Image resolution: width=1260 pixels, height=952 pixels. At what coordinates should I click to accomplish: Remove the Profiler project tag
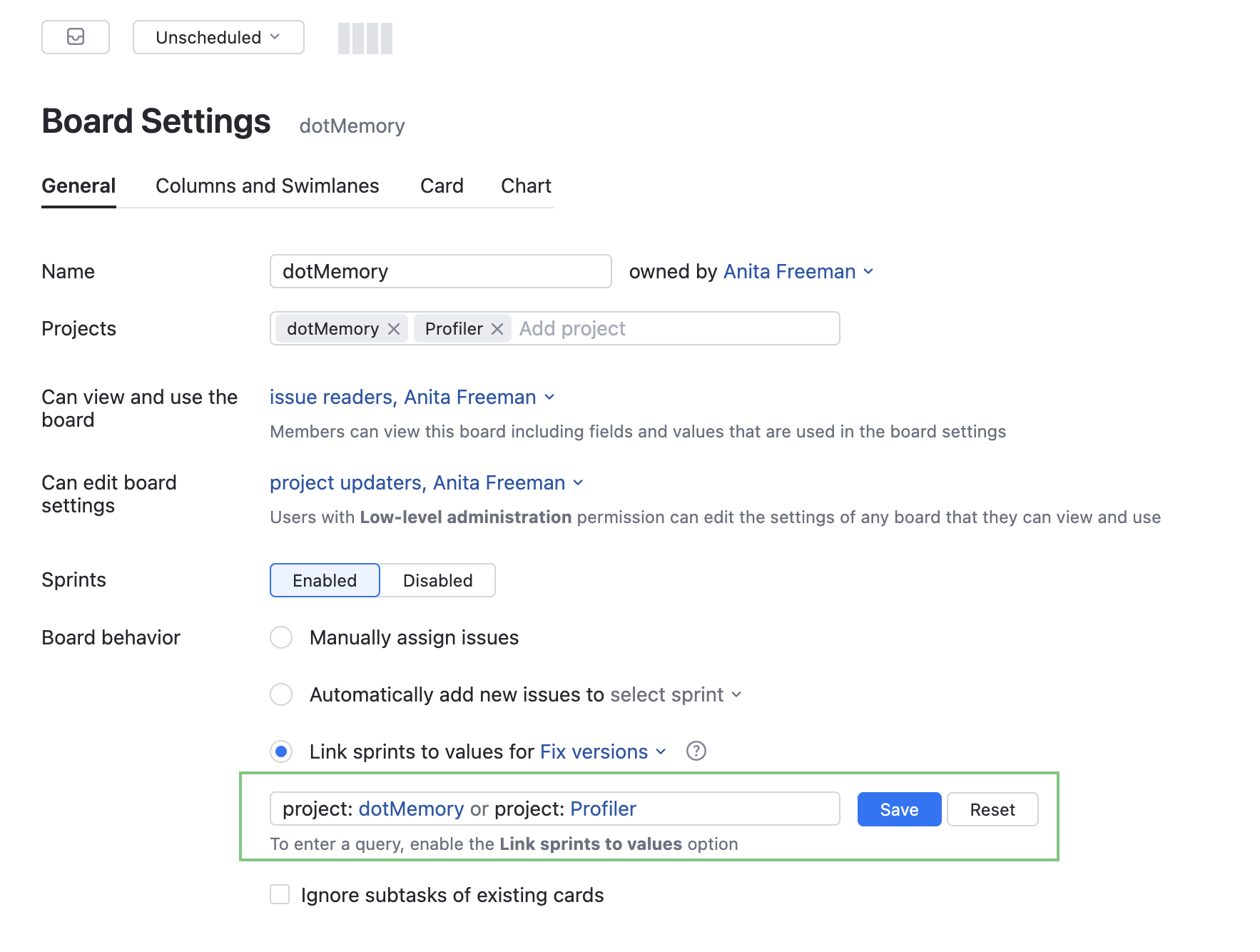point(498,329)
